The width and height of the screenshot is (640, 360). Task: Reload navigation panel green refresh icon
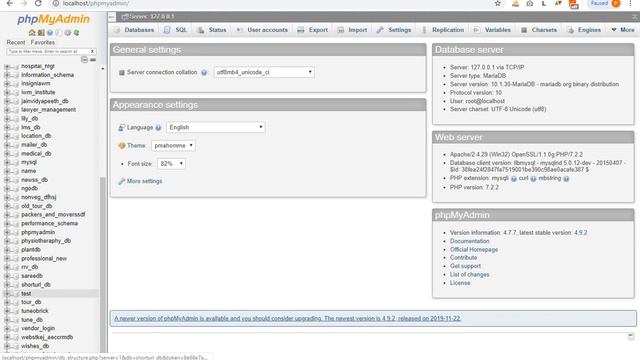[76, 33]
